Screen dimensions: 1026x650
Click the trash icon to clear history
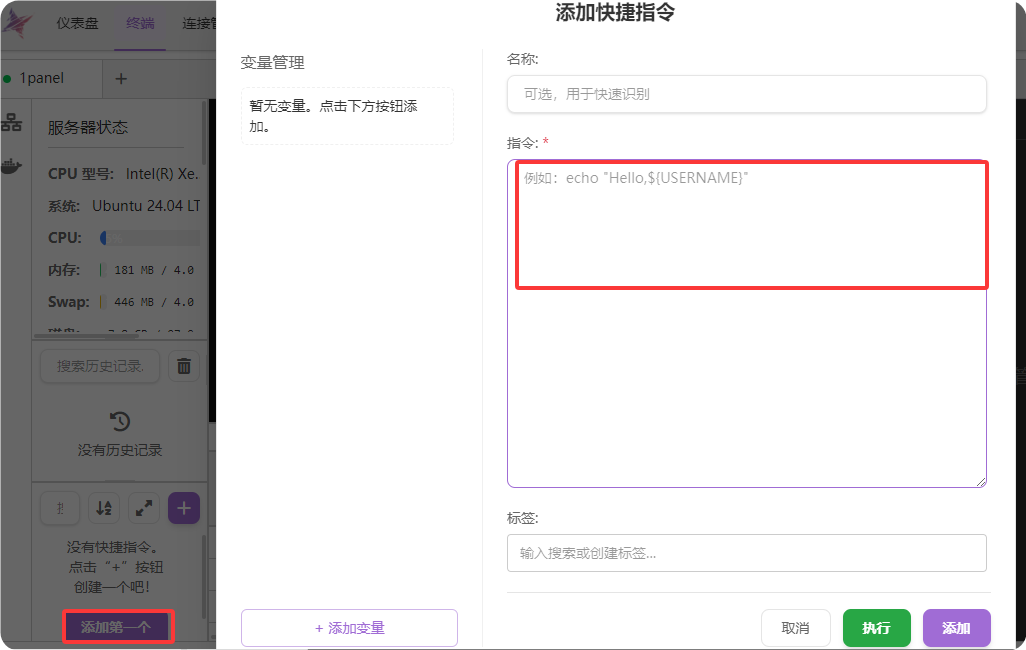point(183,367)
